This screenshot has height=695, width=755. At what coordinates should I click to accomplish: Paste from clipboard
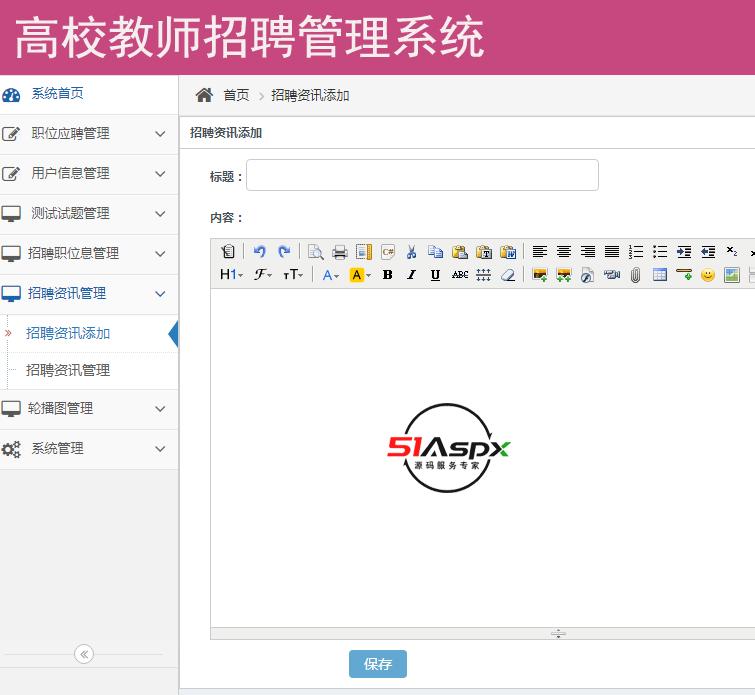460,251
